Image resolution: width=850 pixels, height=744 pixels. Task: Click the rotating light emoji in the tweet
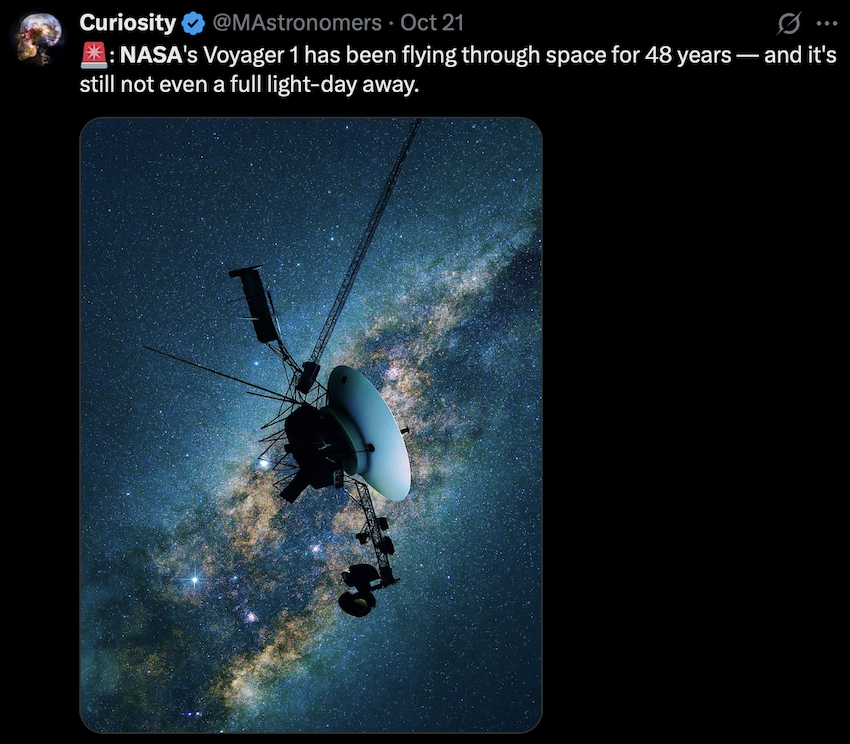(90, 55)
